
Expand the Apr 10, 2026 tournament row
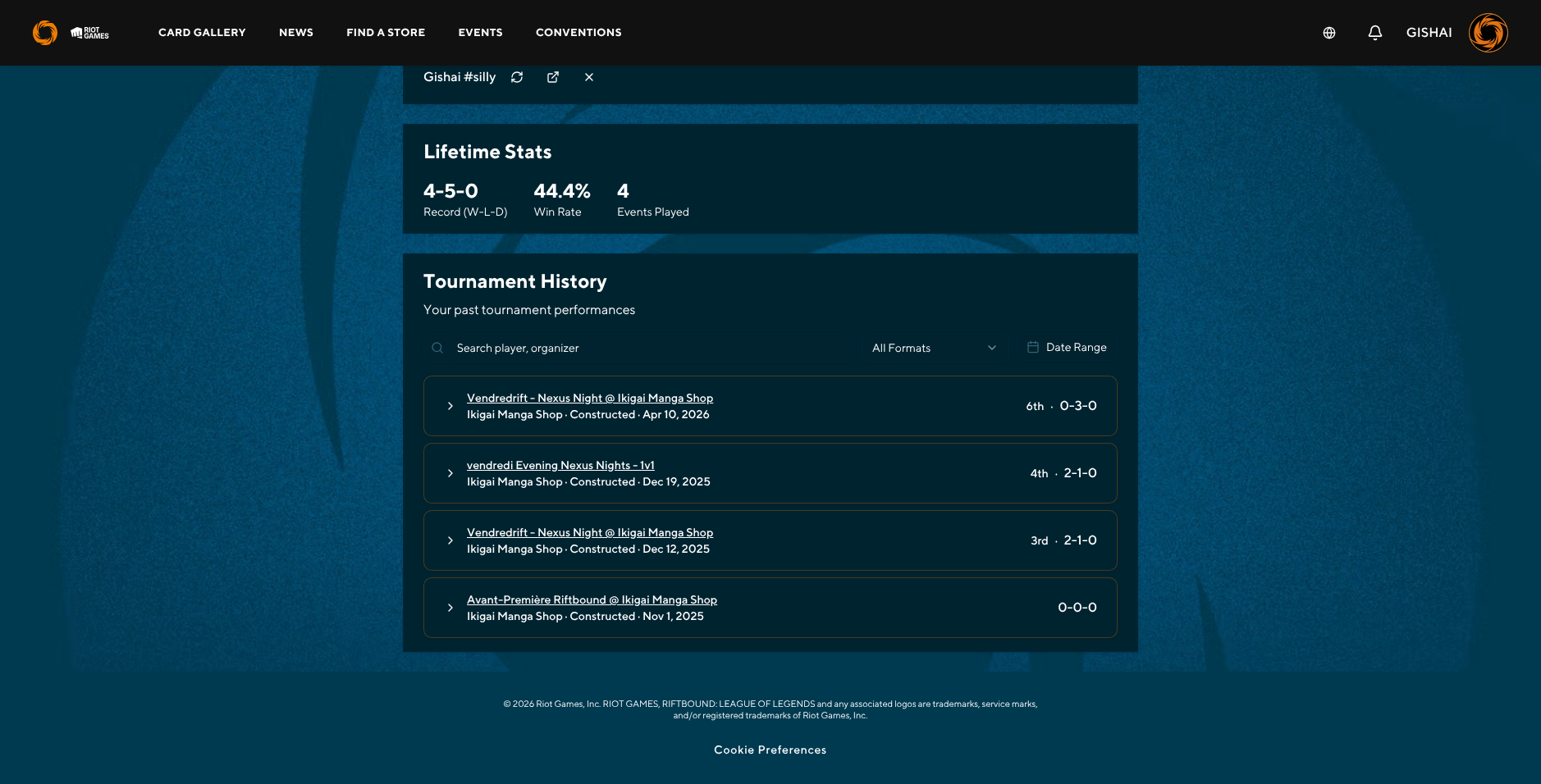click(450, 406)
